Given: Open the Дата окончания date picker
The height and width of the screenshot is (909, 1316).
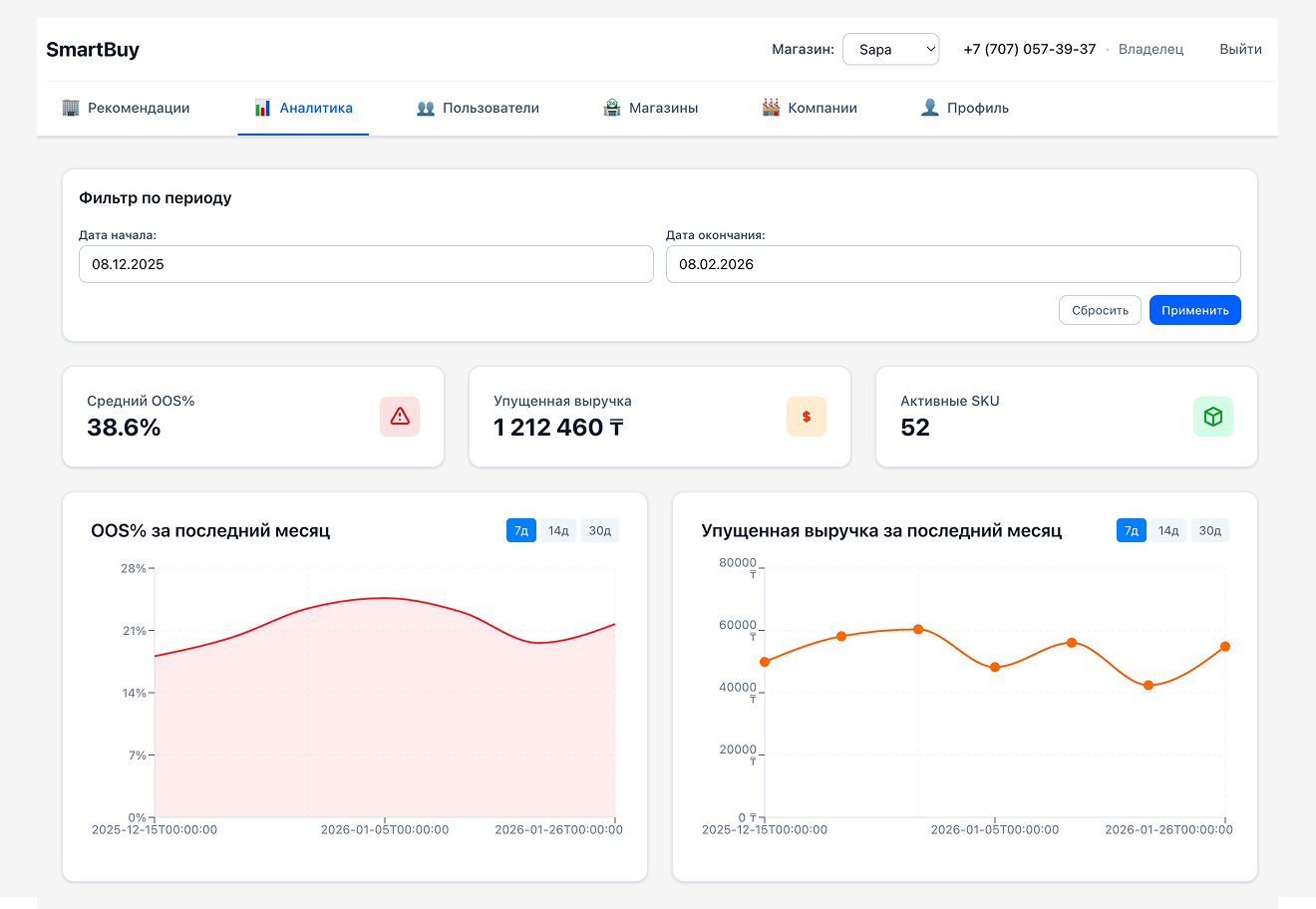Looking at the screenshot, I should point(952,264).
